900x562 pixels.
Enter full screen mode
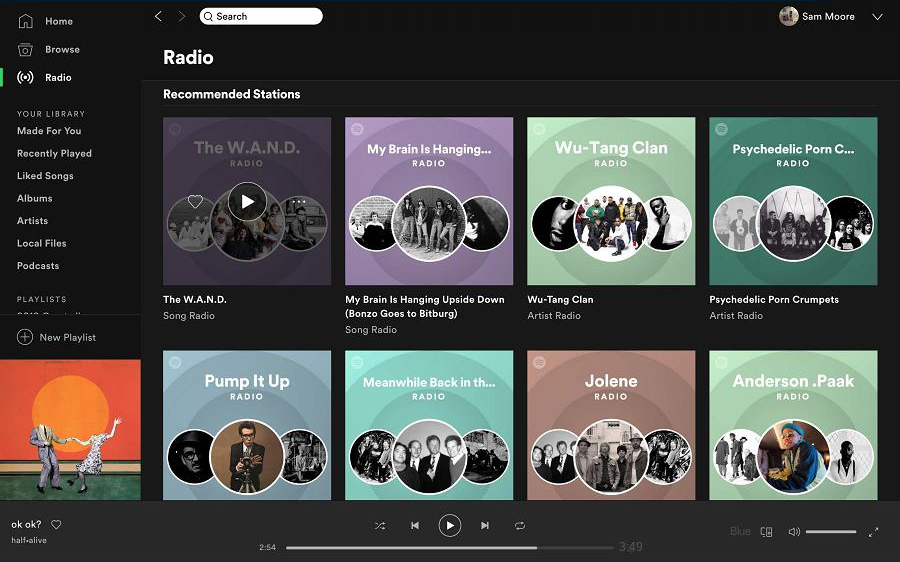point(873,532)
